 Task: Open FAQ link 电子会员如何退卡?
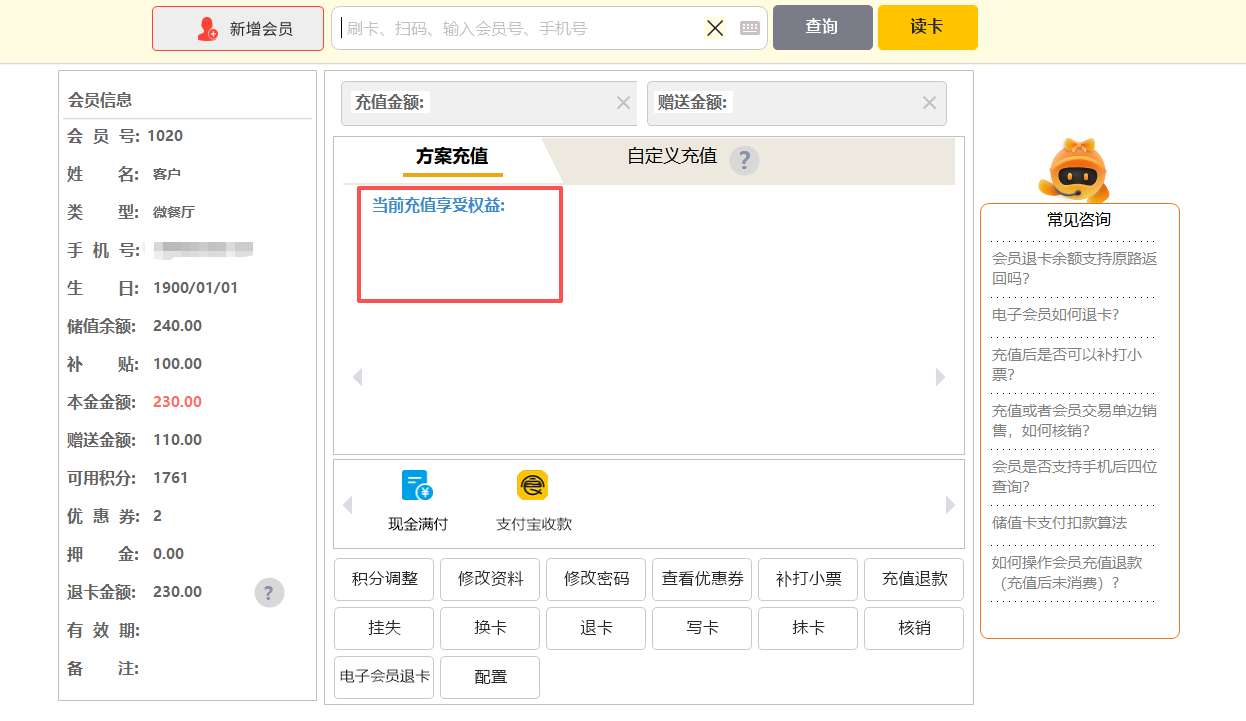pos(1055,314)
